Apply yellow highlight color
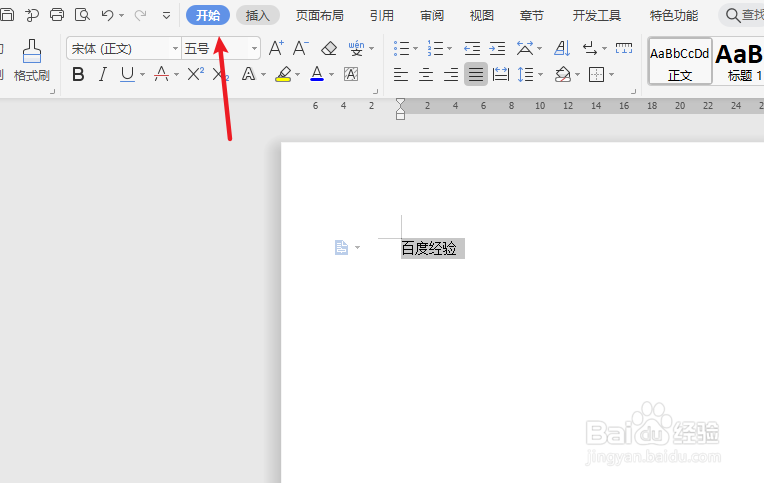This screenshot has height=483, width=764. point(283,74)
